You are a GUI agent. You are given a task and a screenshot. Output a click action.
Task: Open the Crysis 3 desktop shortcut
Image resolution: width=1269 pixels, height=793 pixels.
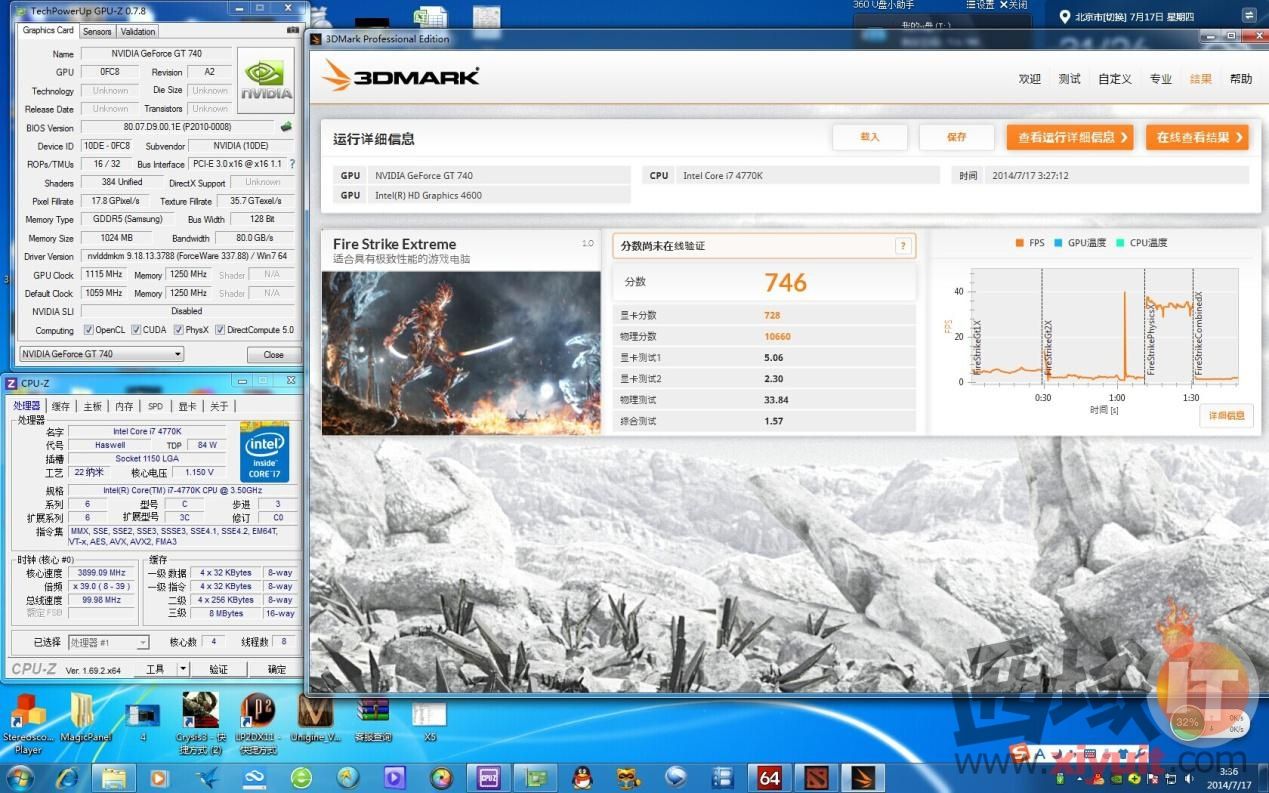coord(201,721)
